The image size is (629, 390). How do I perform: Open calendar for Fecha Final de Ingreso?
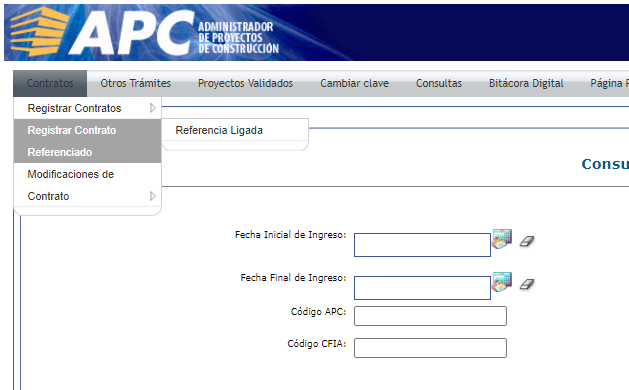point(502,282)
